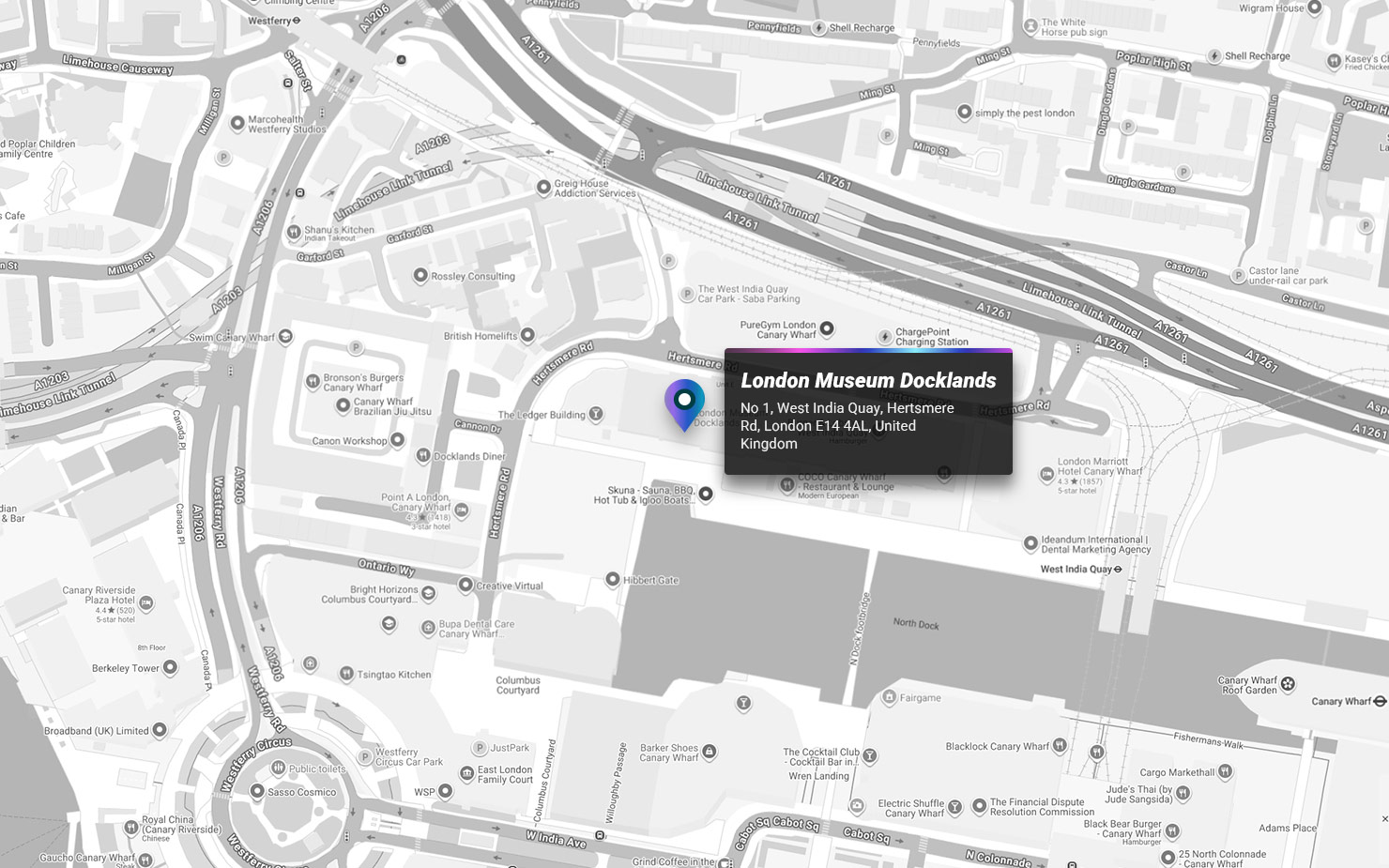Click the museum address text in popup
Image resolution: width=1389 pixels, height=868 pixels.
pos(847,426)
